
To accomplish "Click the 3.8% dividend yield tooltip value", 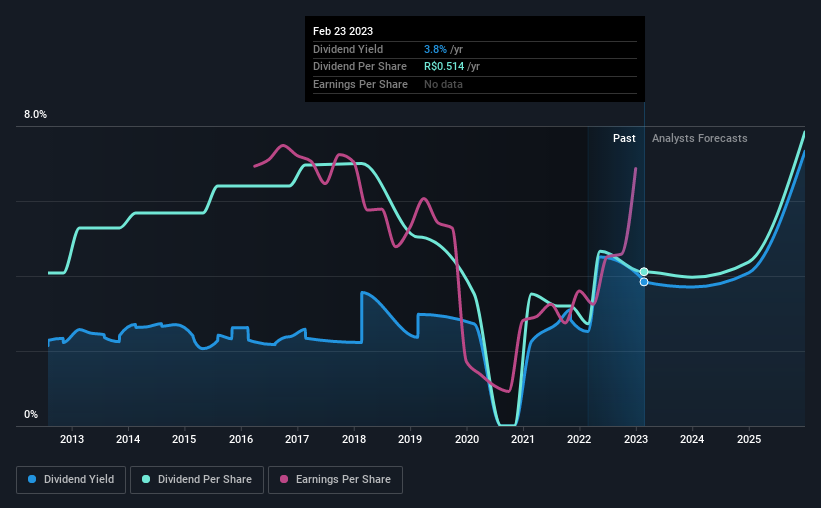I will click(436, 49).
